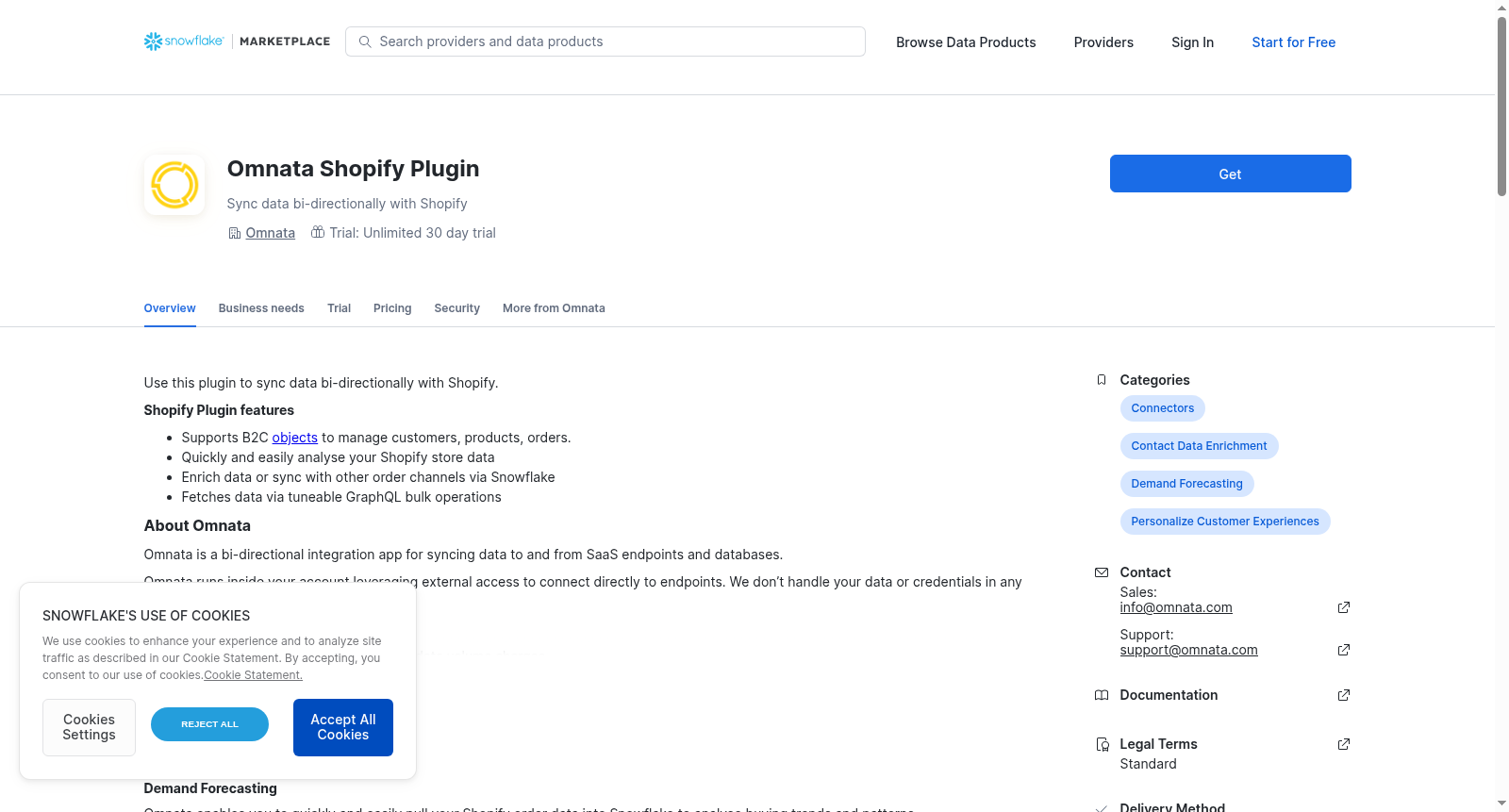The width and height of the screenshot is (1509, 812).
Task: Click the Omnata yellow circle logo
Action: click(174, 185)
